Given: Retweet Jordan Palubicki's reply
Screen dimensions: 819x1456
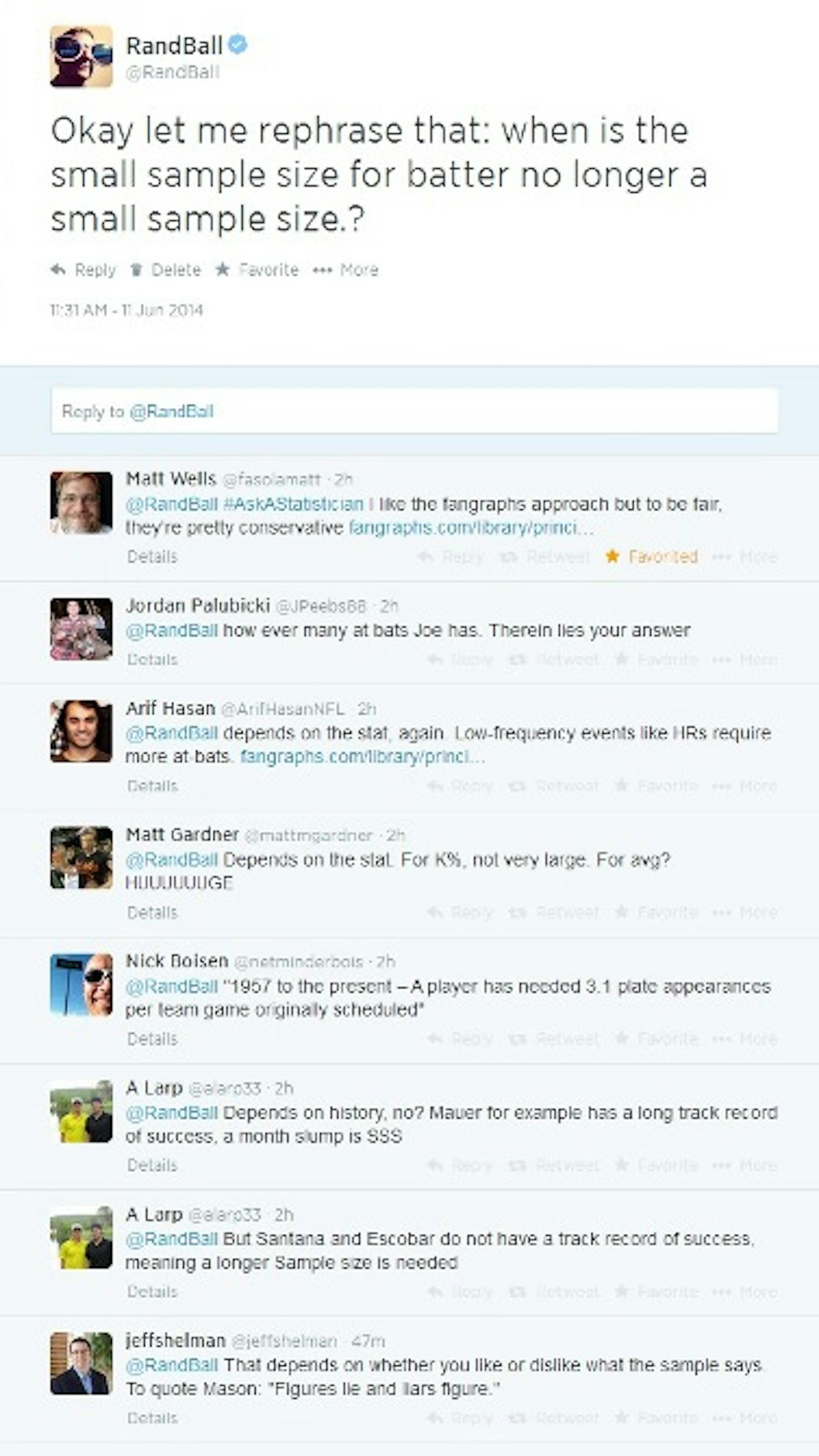Looking at the screenshot, I should (x=516, y=660).
